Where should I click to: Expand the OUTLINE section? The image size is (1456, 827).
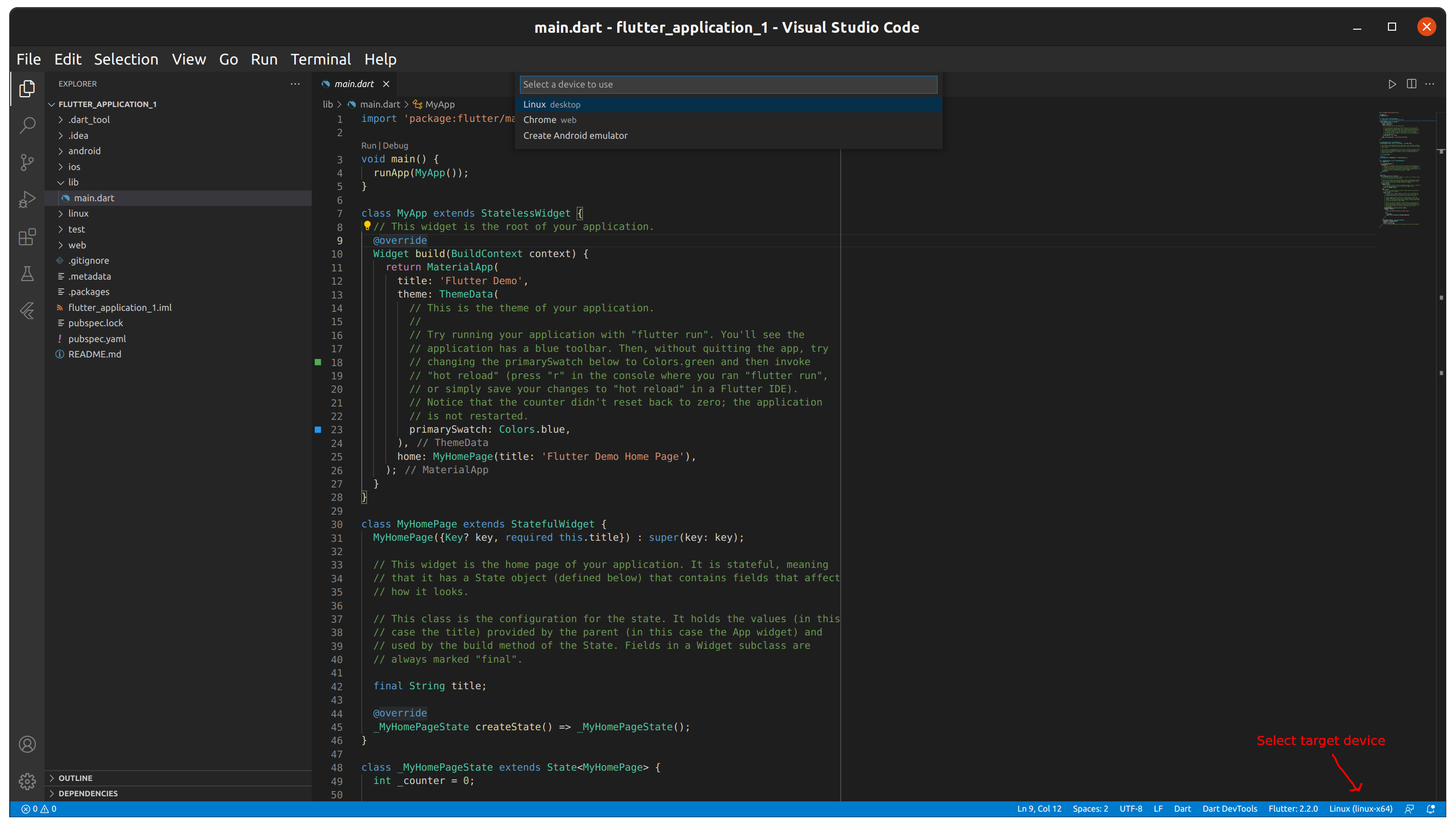click(x=178, y=778)
